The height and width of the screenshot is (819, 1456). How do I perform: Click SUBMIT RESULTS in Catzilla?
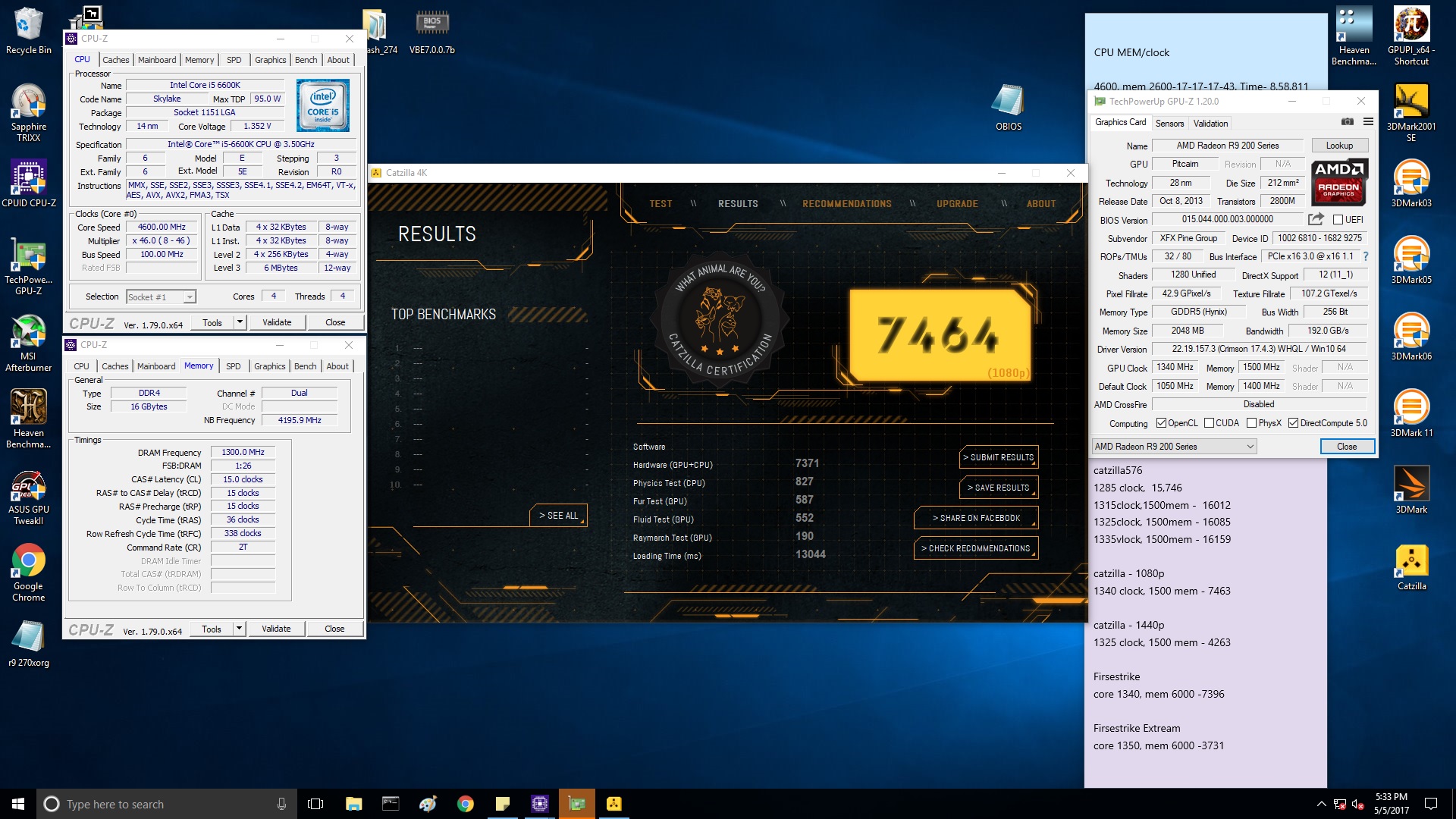[x=999, y=457]
